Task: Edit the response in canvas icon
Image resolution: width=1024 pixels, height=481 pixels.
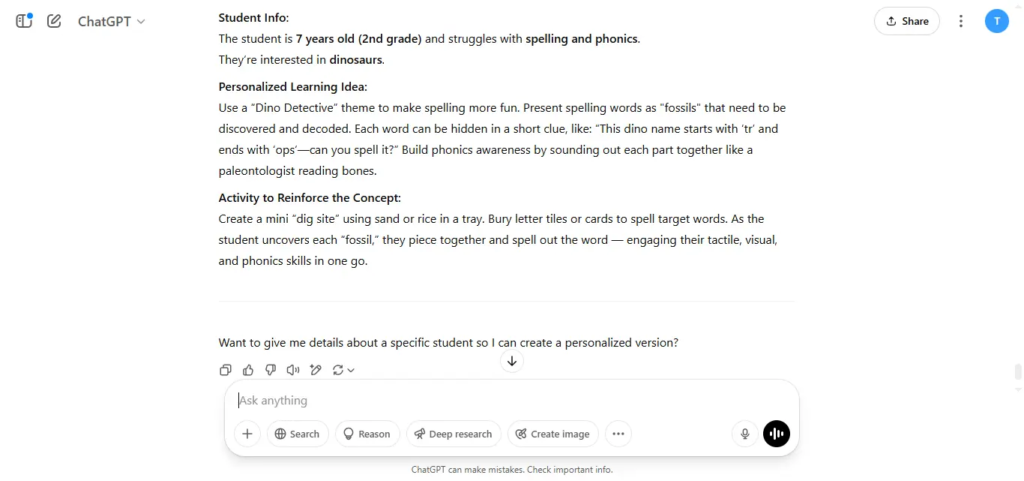Action: coord(315,370)
